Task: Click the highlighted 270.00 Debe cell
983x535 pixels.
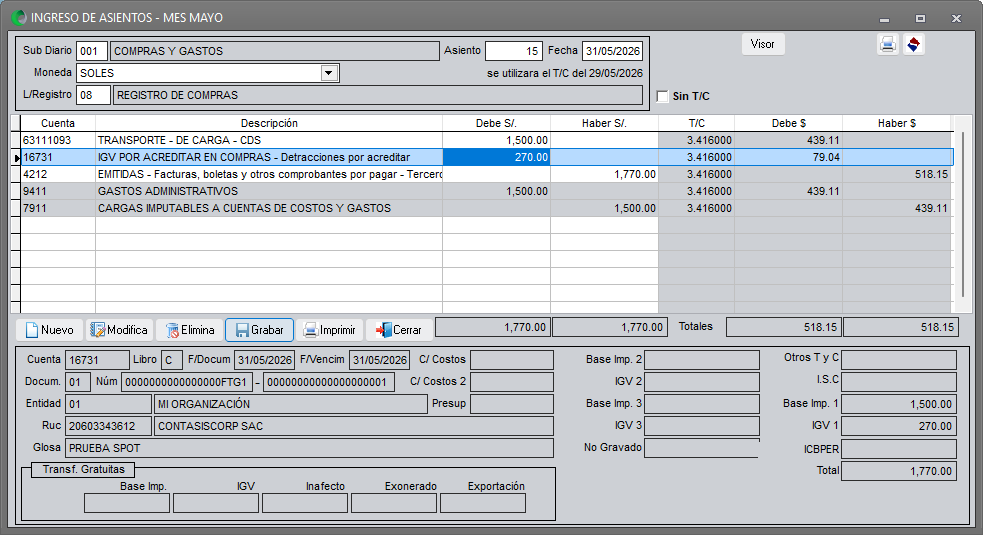Action: click(497, 157)
